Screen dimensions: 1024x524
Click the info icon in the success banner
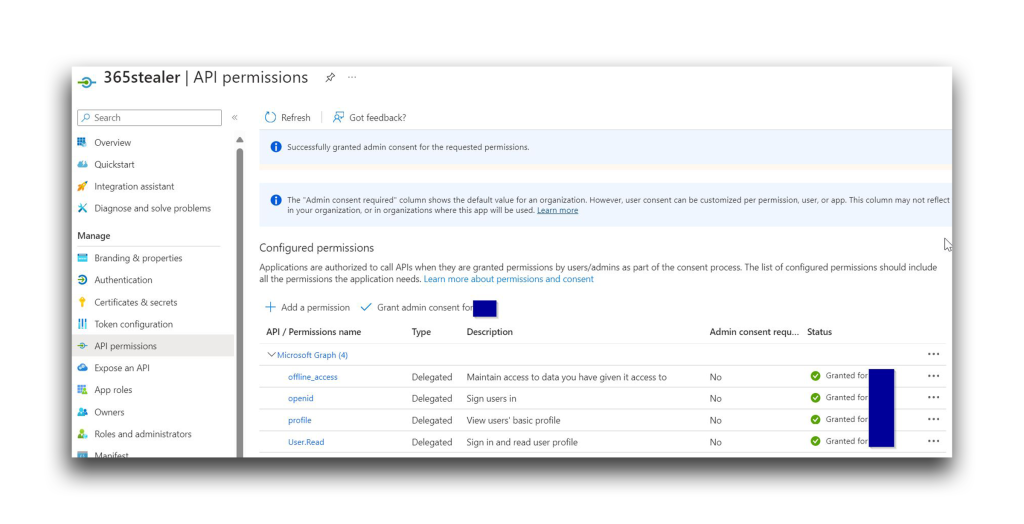point(276,147)
